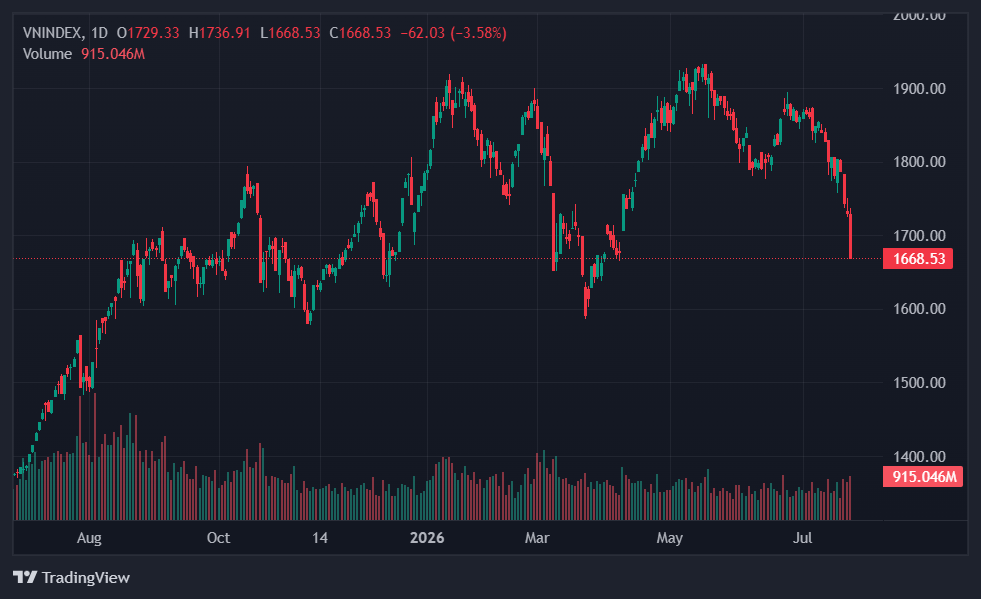Click the Aug label on time axis
This screenshot has width=981, height=599.
[x=89, y=538]
